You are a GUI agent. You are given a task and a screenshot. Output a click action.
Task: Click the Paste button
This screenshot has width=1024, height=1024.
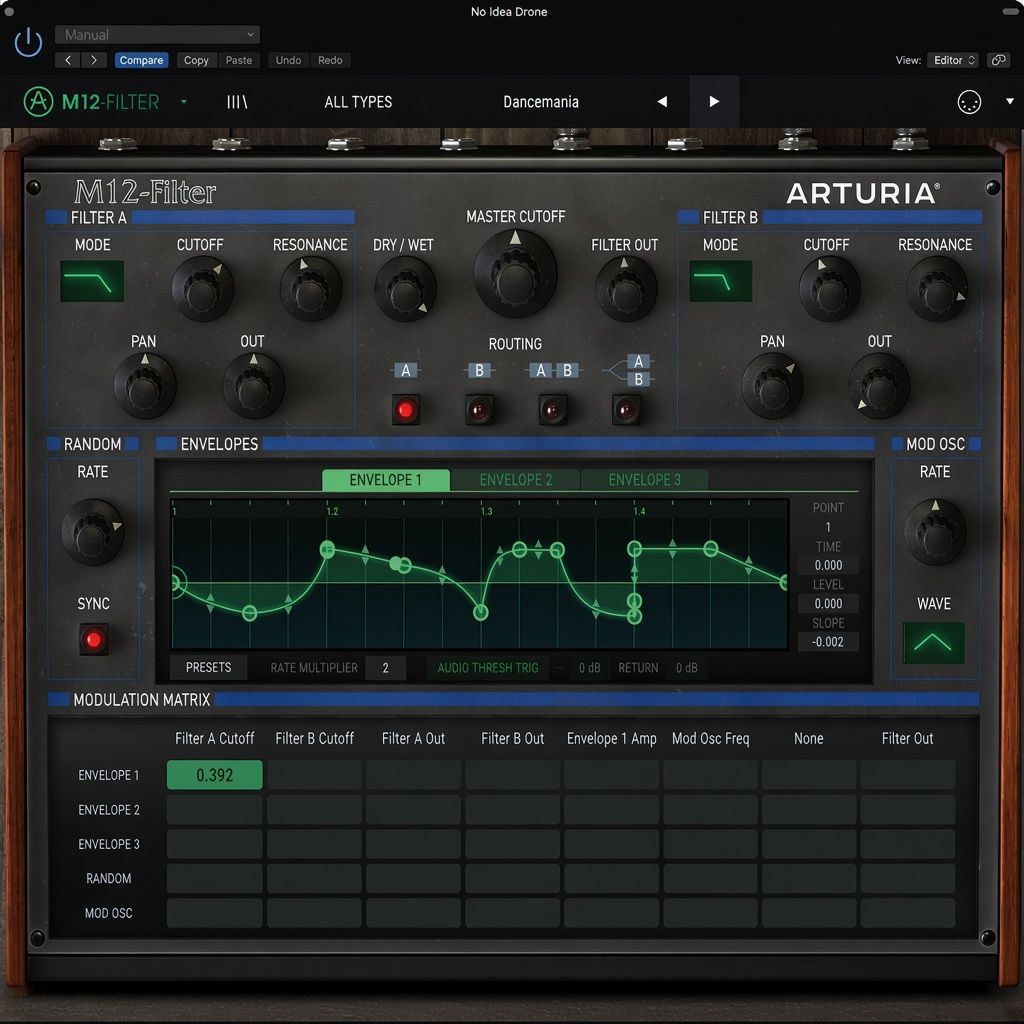(239, 60)
